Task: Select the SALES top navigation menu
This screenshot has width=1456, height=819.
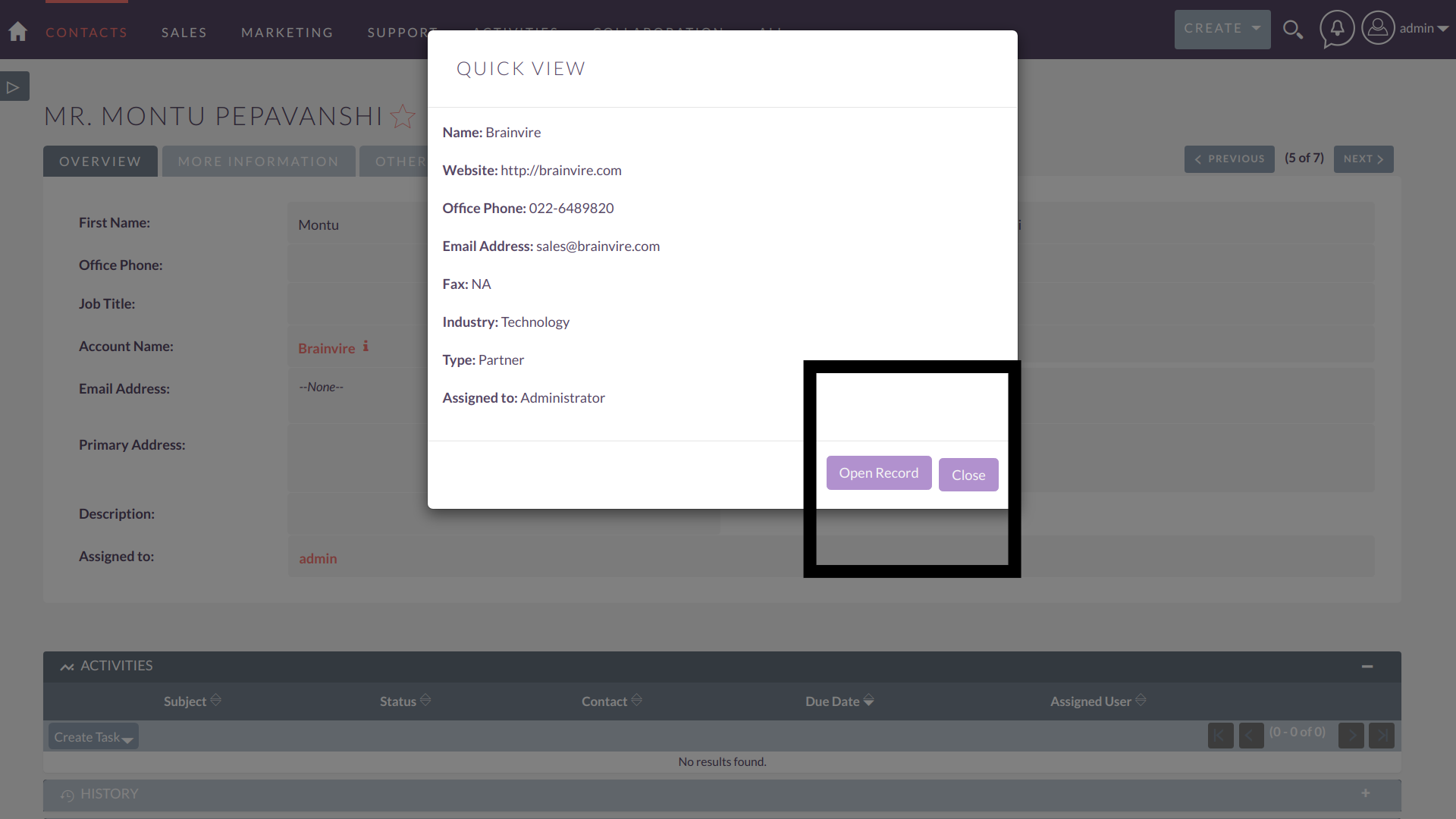Action: tap(184, 31)
